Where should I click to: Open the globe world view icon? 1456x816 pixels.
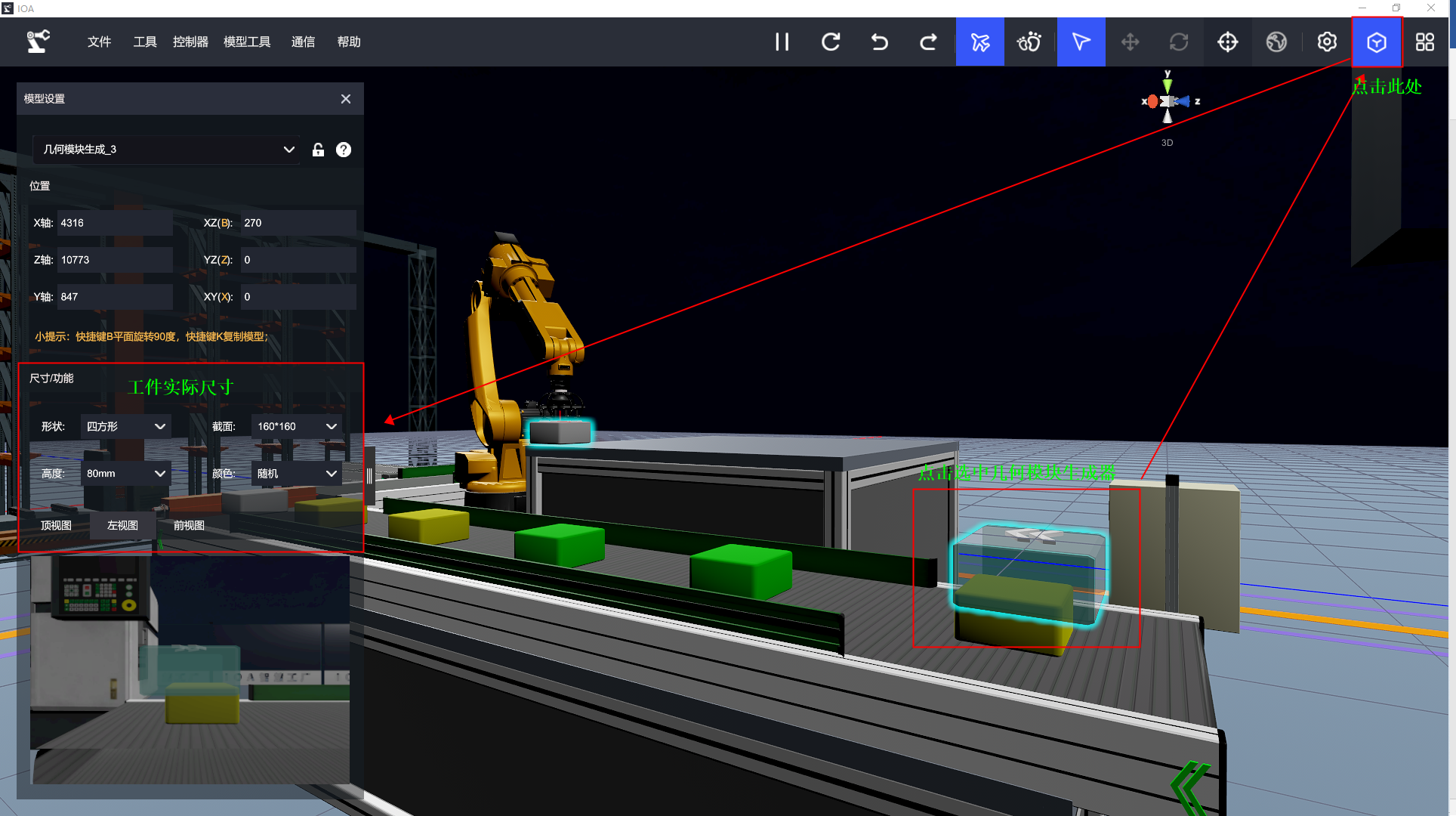pos(1276,42)
